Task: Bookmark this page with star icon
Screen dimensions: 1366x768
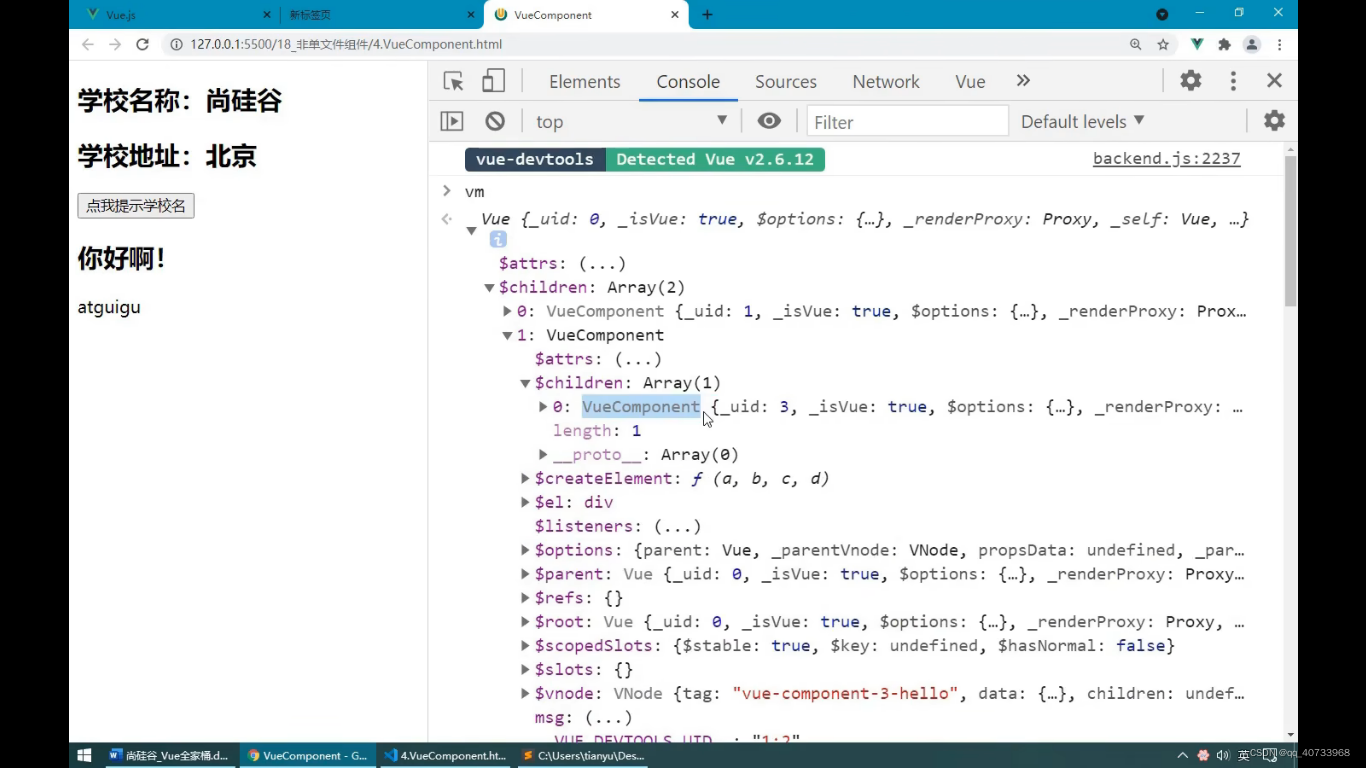Action: pyautogui.click(x=1163, y=44)
